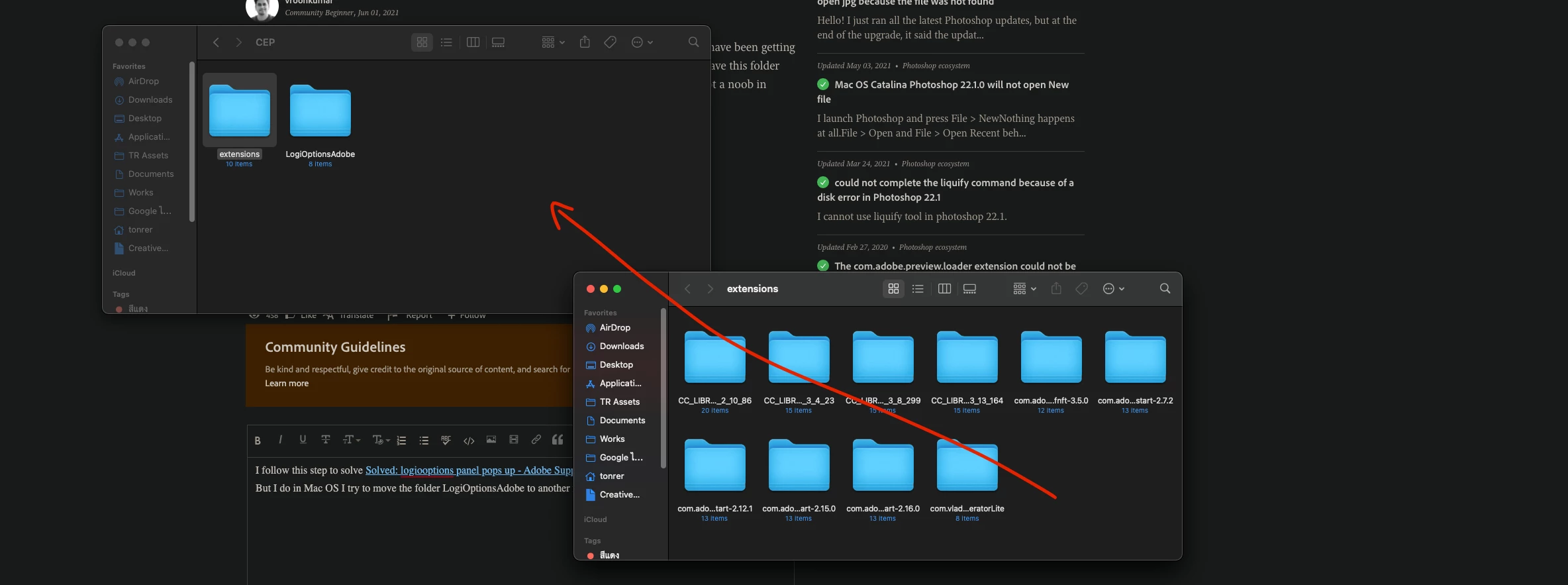This screenshot has height=585, width=1568.
Task: Insert a bulleted list in editor
Action: [x=424, y=440]
